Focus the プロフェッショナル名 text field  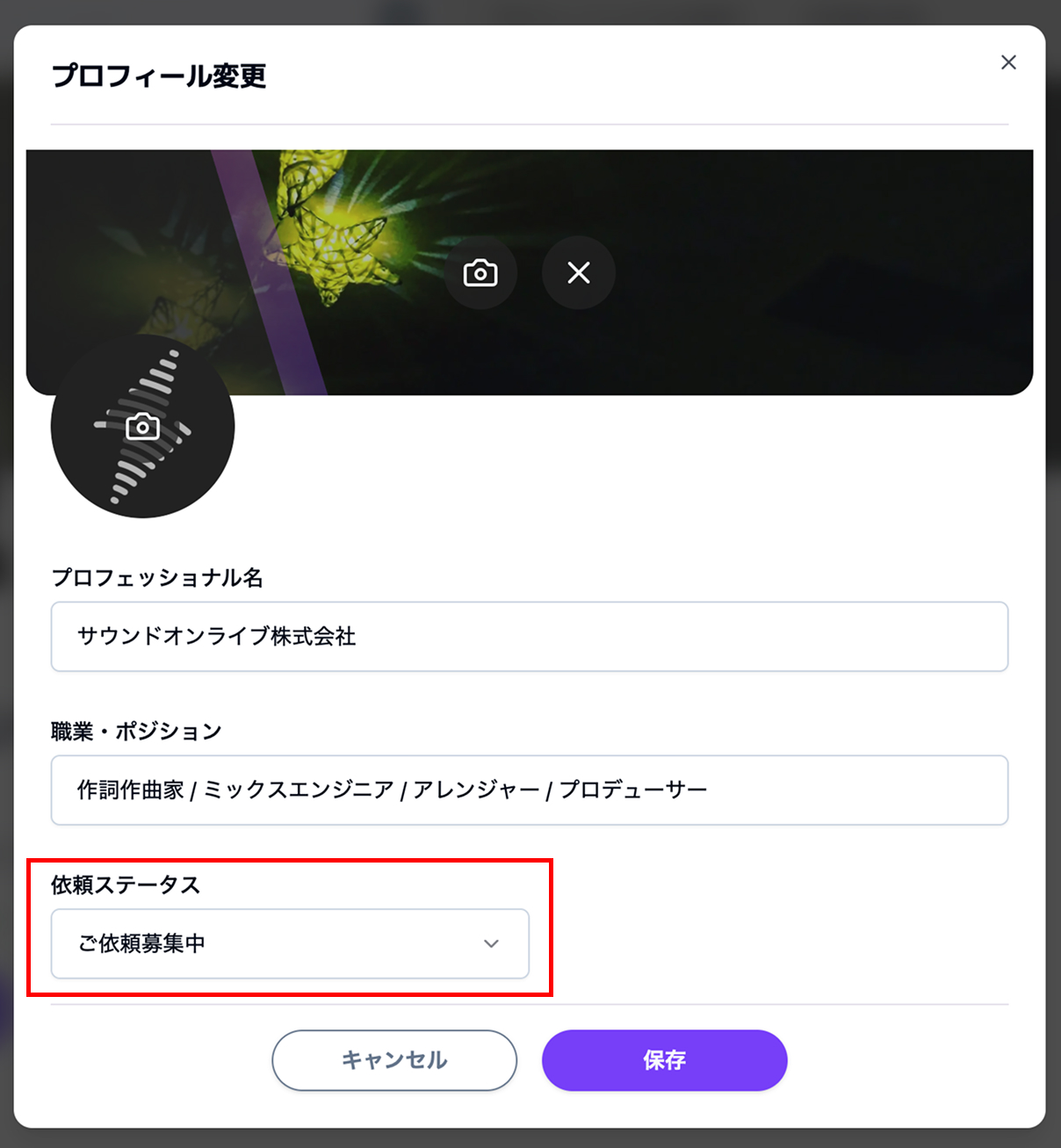point(529,637)
